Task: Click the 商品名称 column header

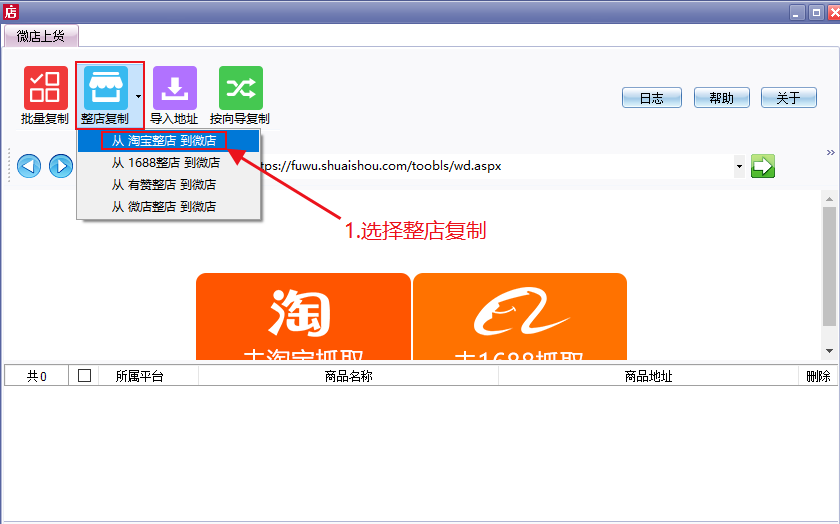Action: [x=348, y=376]
